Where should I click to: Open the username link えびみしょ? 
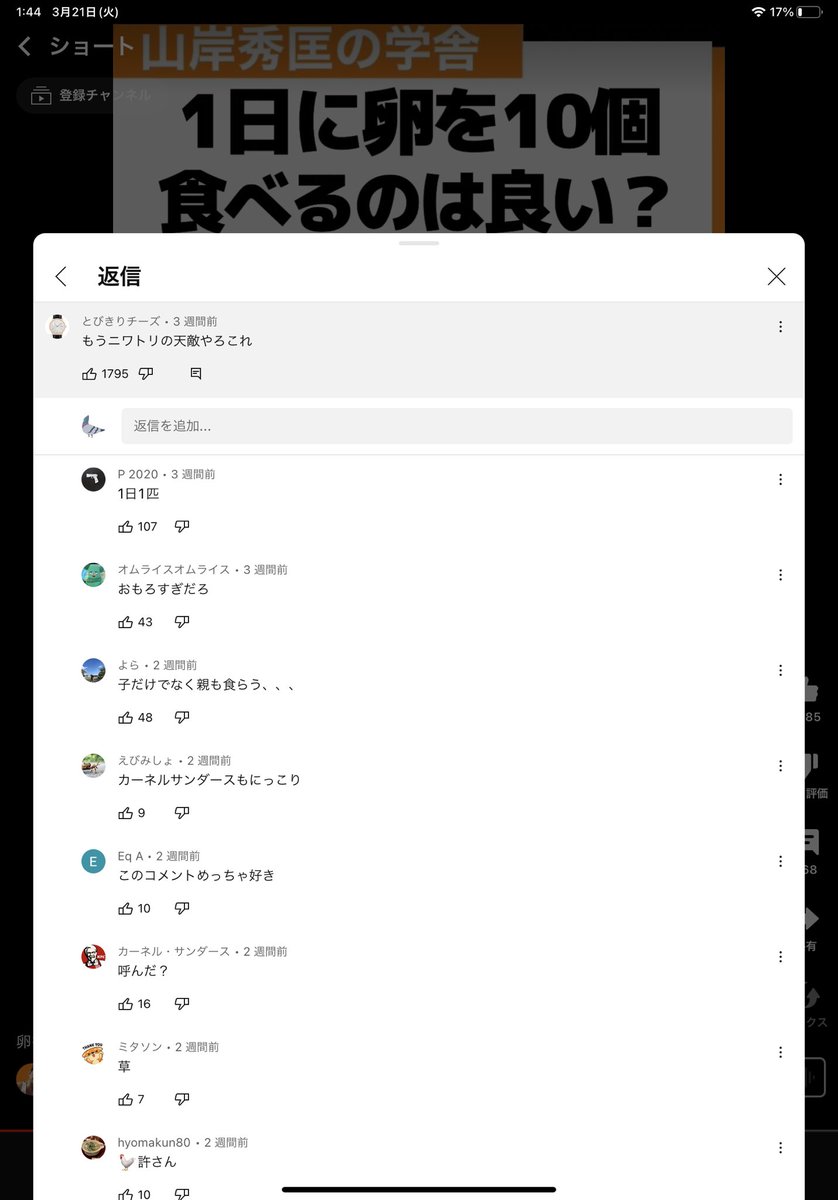click(x=145, y=761)
